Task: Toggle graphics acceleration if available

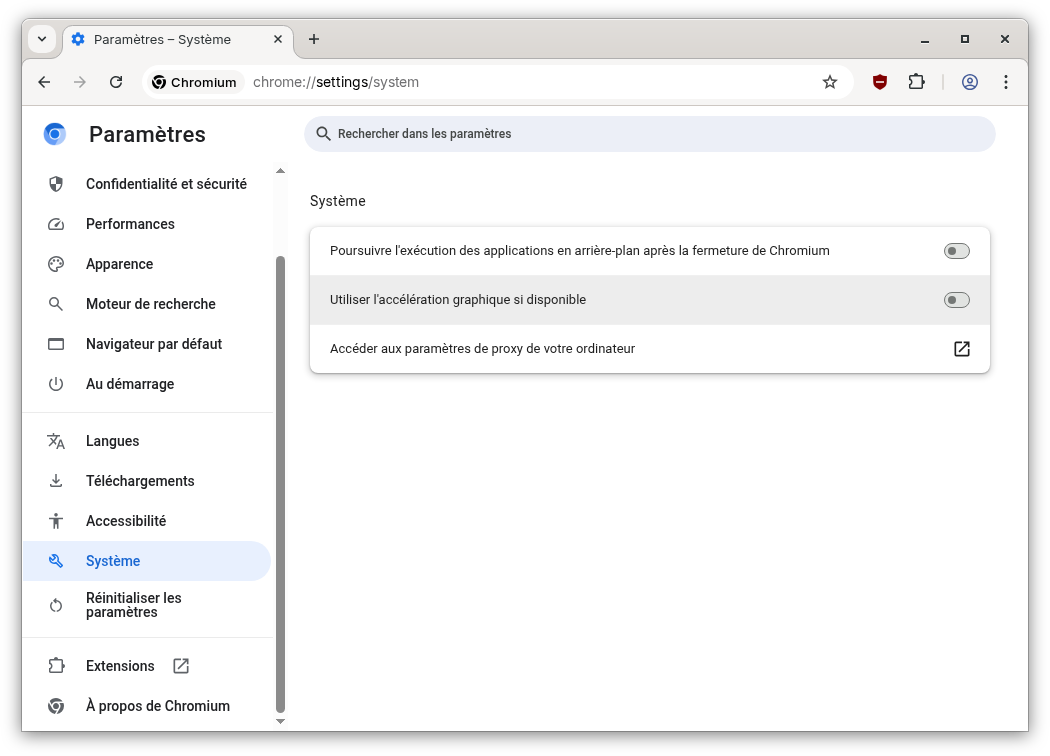Action: 956,300
